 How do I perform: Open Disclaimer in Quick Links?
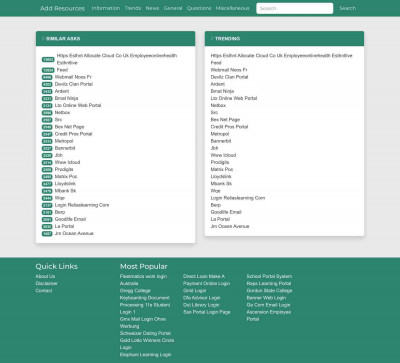[47, 283]
